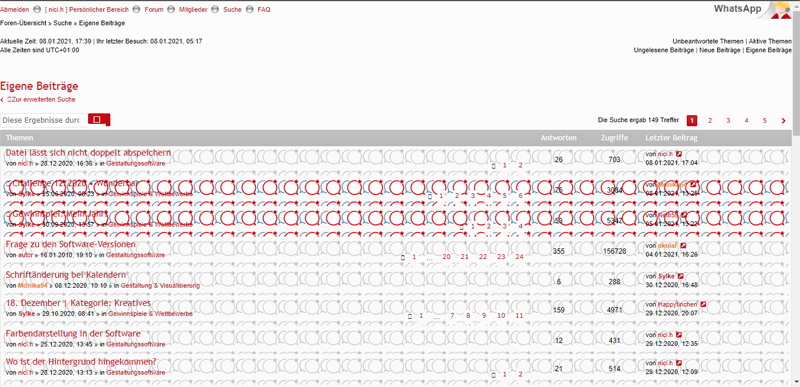Open last post icon for Farbendarstellung topic
Viewport: 800px width, 387px height.
point(679,335)
